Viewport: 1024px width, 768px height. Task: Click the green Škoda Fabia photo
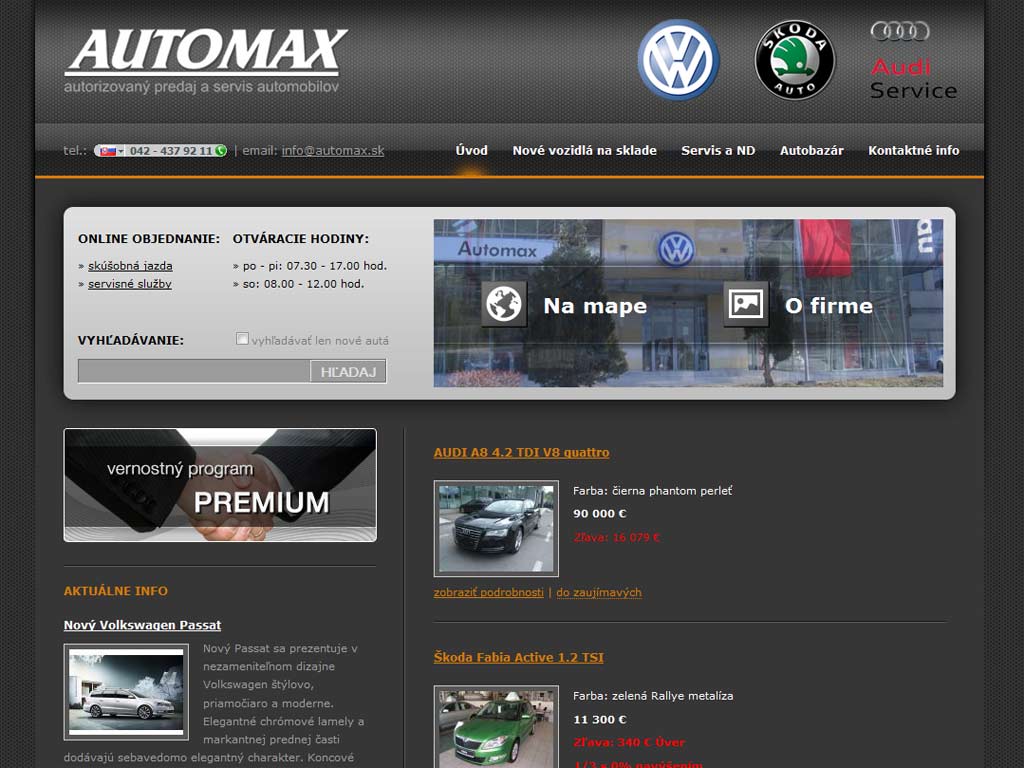(x=496, y=727)
